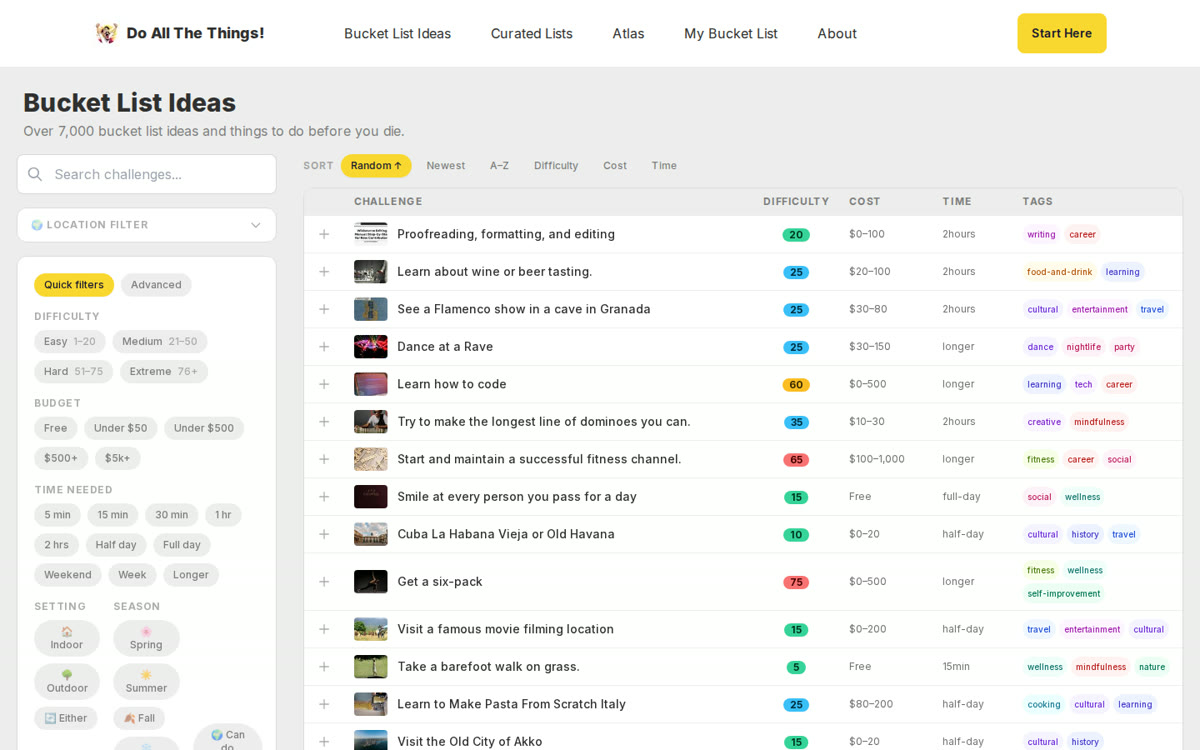Click difficulty badge 60 on code row
The height and width of the screenshot is (750, 1200).
796,385
